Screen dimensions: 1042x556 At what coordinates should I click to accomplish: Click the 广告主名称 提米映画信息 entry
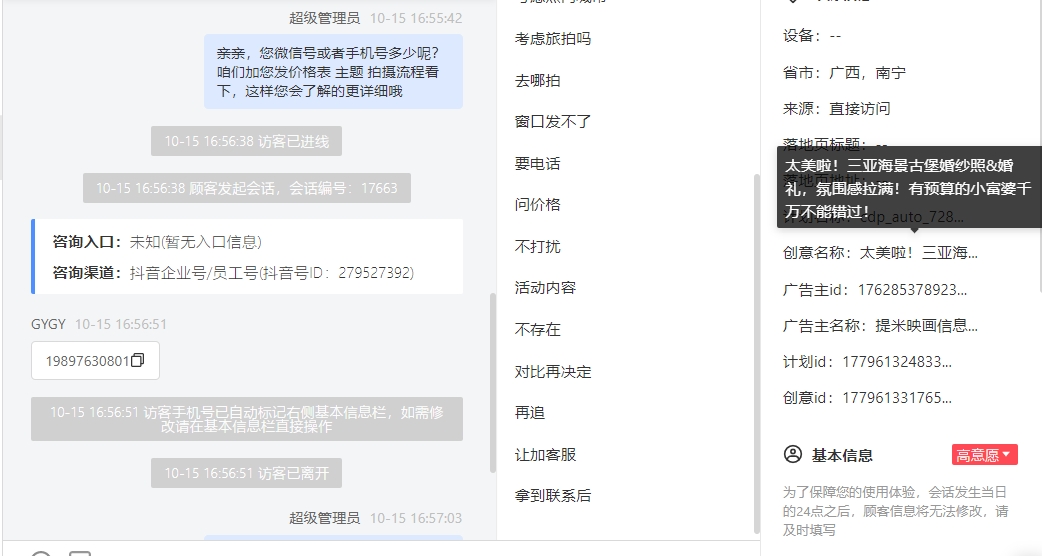click(880, 325)
